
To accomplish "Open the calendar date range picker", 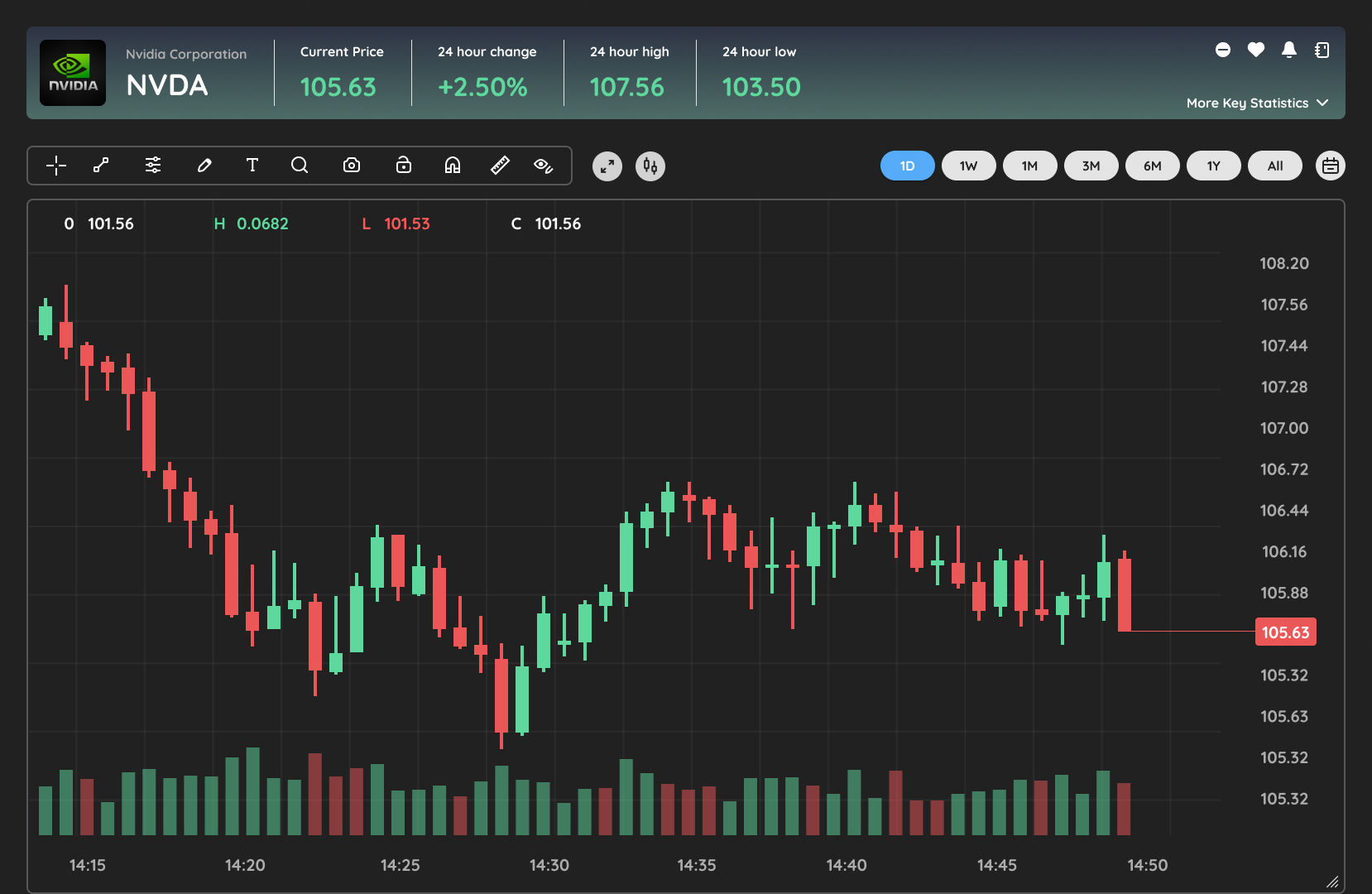I will 1331,166.
